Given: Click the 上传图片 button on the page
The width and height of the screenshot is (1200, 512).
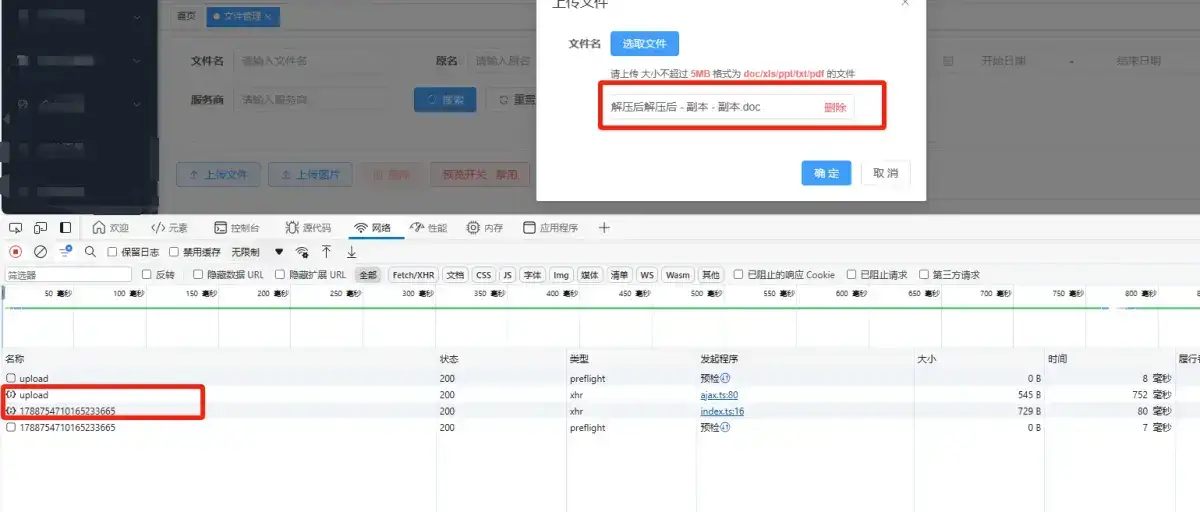Looking at the screenshot, I should pyautogui.click(x=311, y=174).
